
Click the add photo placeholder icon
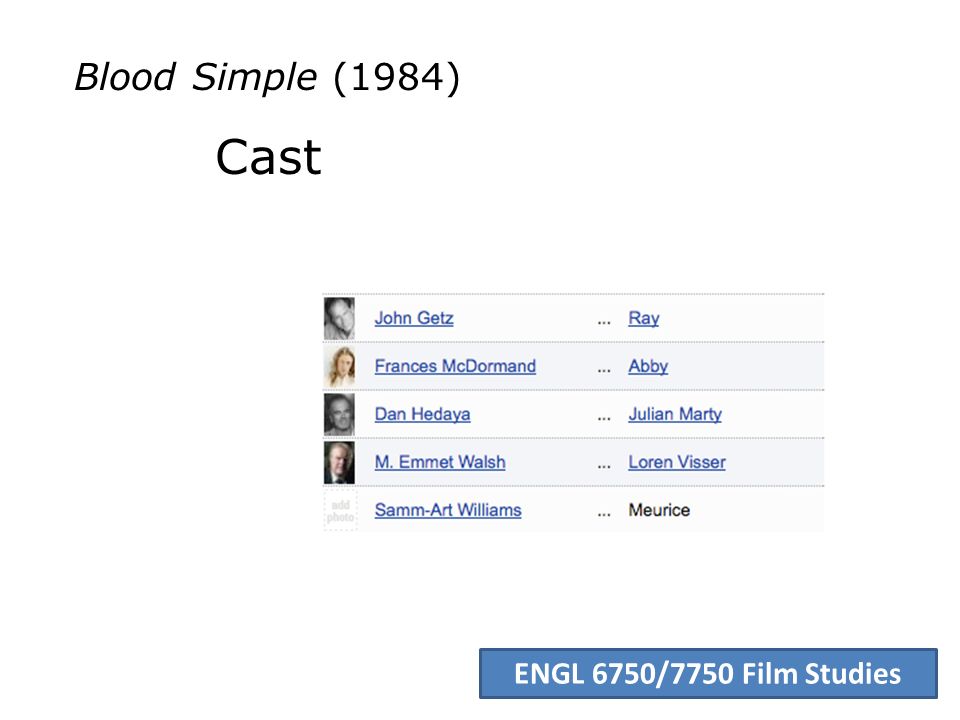point(340,510)
